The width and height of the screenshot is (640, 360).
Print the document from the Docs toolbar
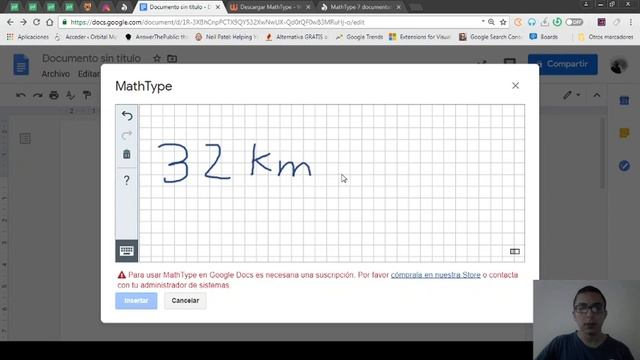coord(54,95)
